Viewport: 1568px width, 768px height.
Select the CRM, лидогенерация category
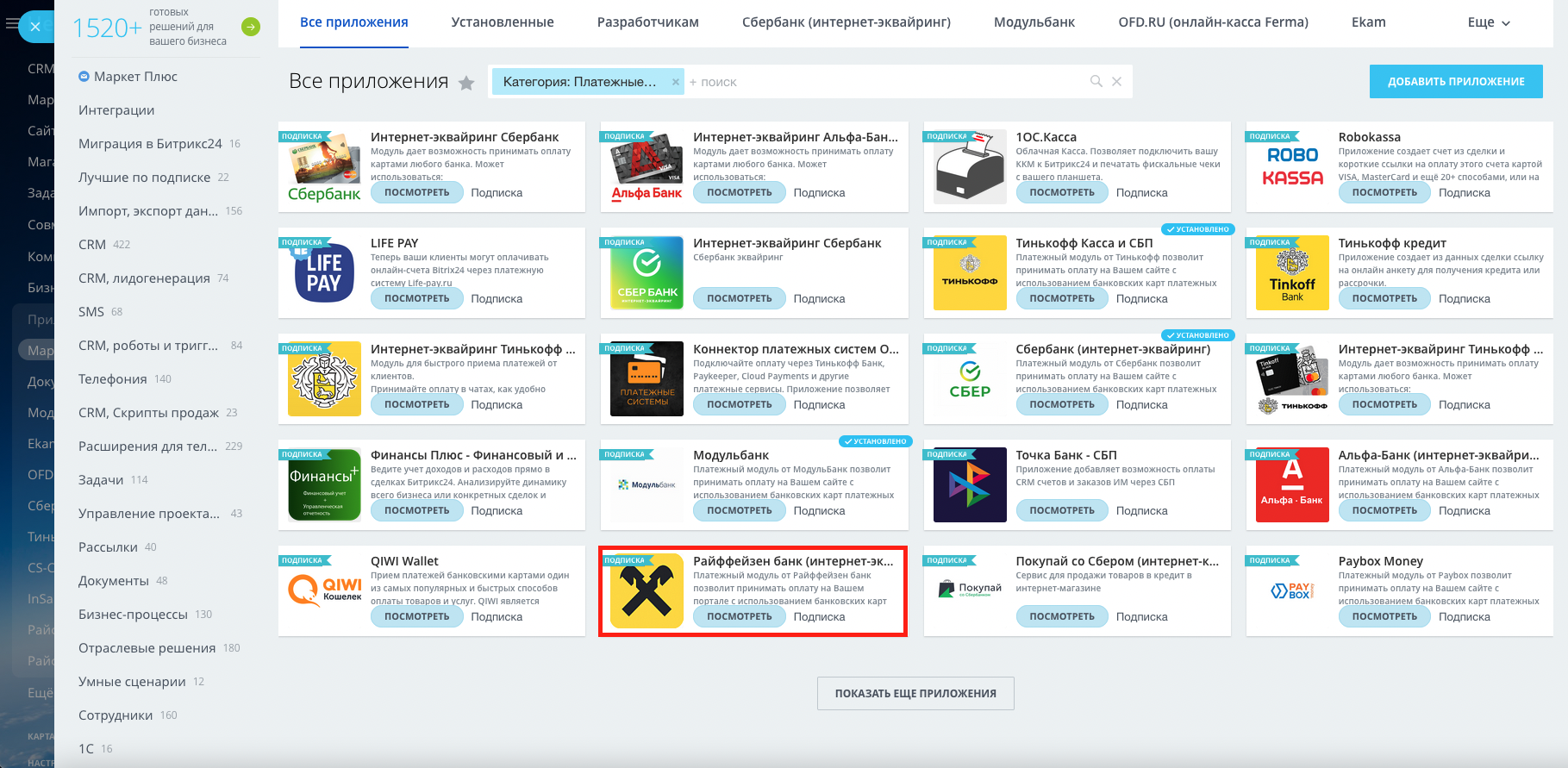(x=144, y=278)
